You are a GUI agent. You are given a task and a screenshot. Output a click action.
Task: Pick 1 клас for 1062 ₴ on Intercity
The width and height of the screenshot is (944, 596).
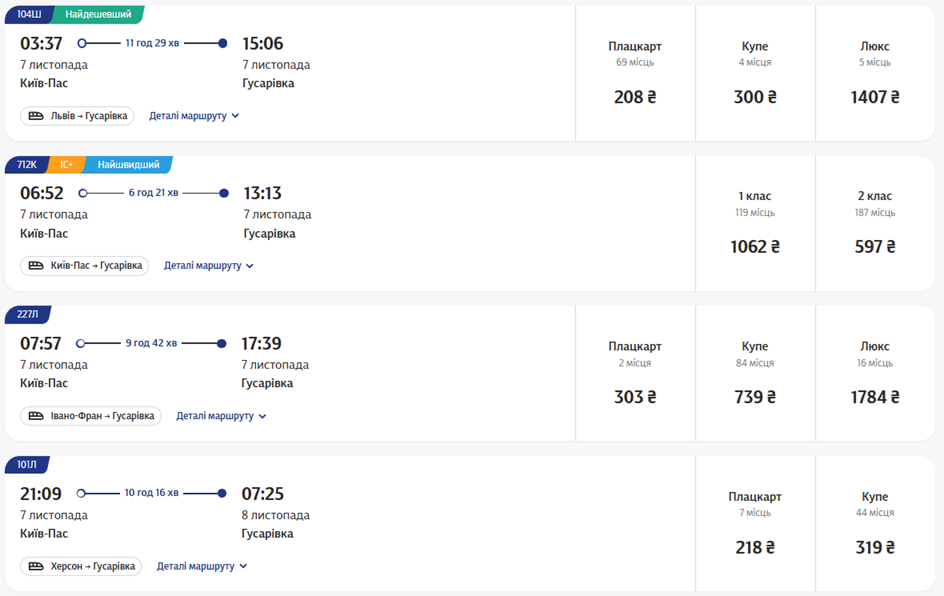pyautogui.click(x=755, y=224)
